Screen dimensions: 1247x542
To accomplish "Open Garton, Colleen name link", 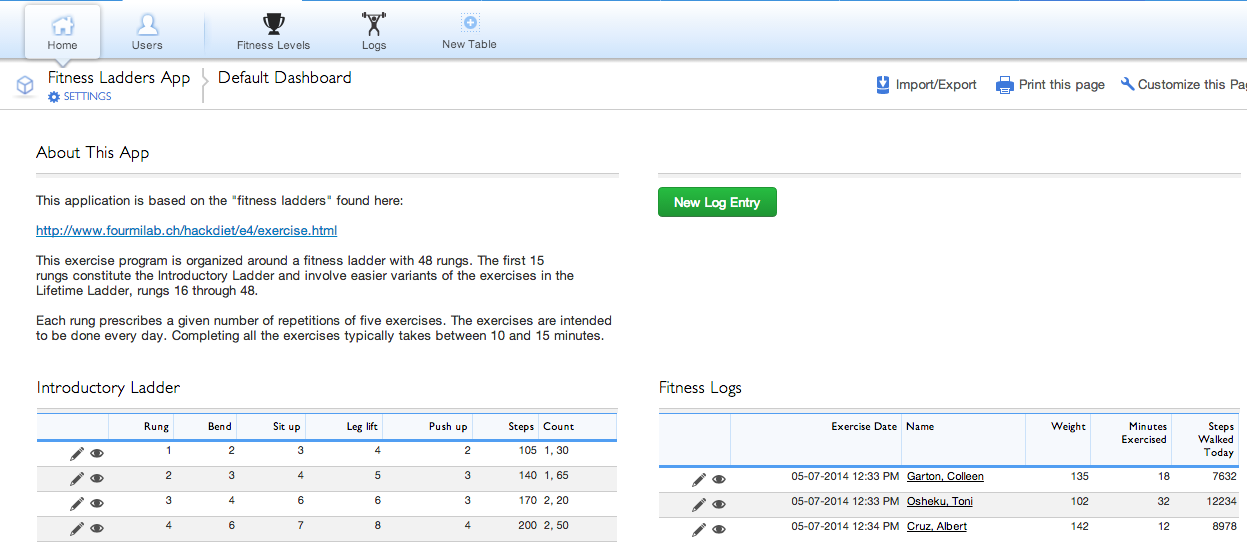I will pos(945,476).
